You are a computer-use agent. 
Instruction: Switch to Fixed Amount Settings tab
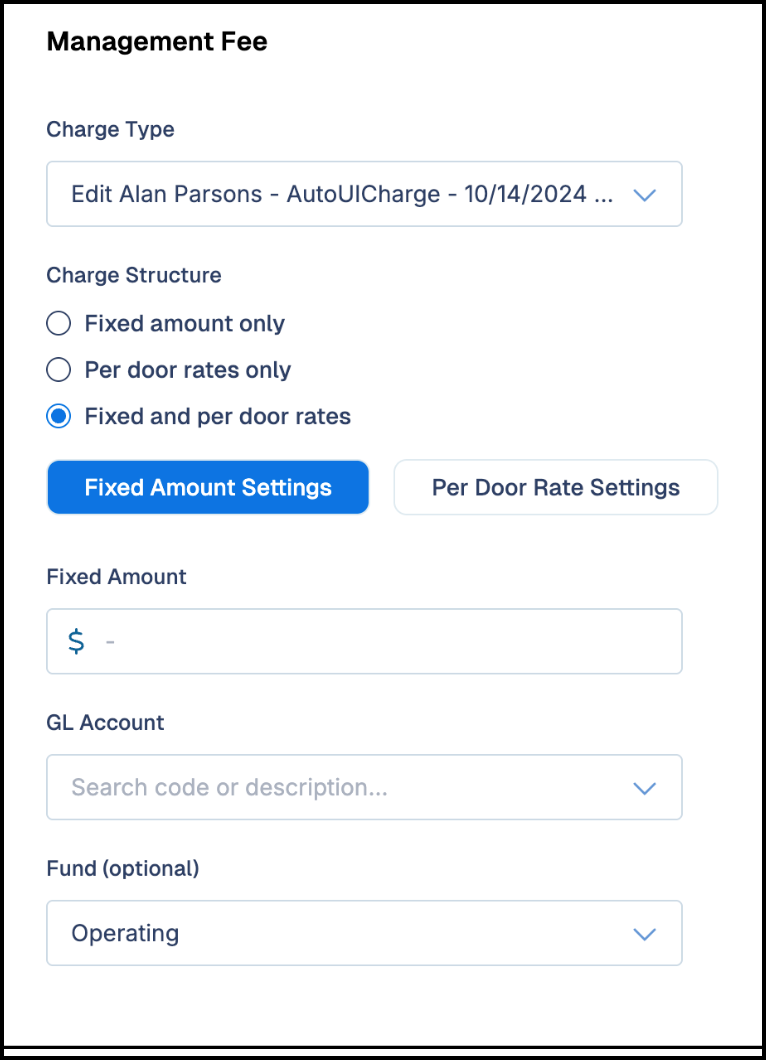208,487
